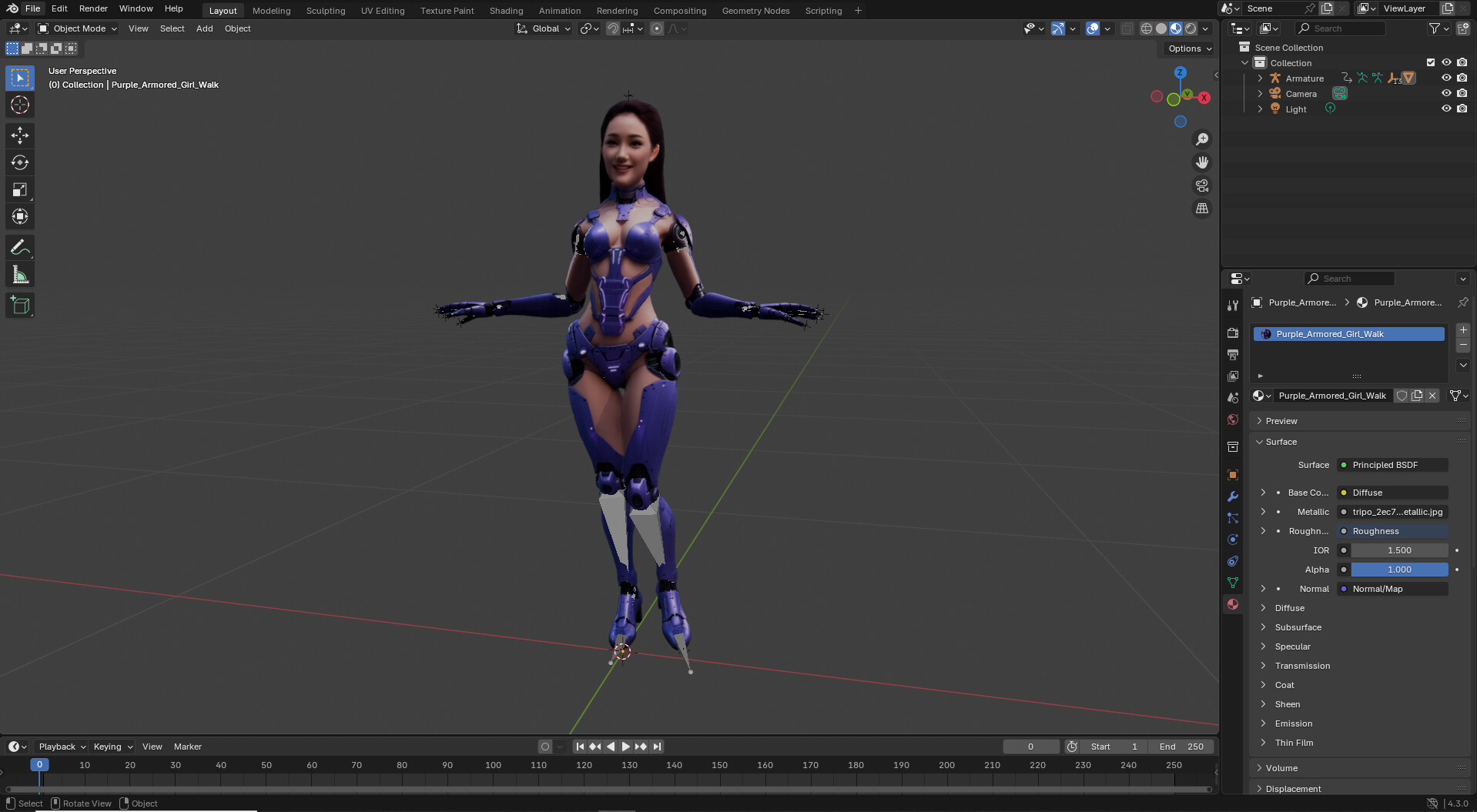Disable Light in renders

point(1462,109)
